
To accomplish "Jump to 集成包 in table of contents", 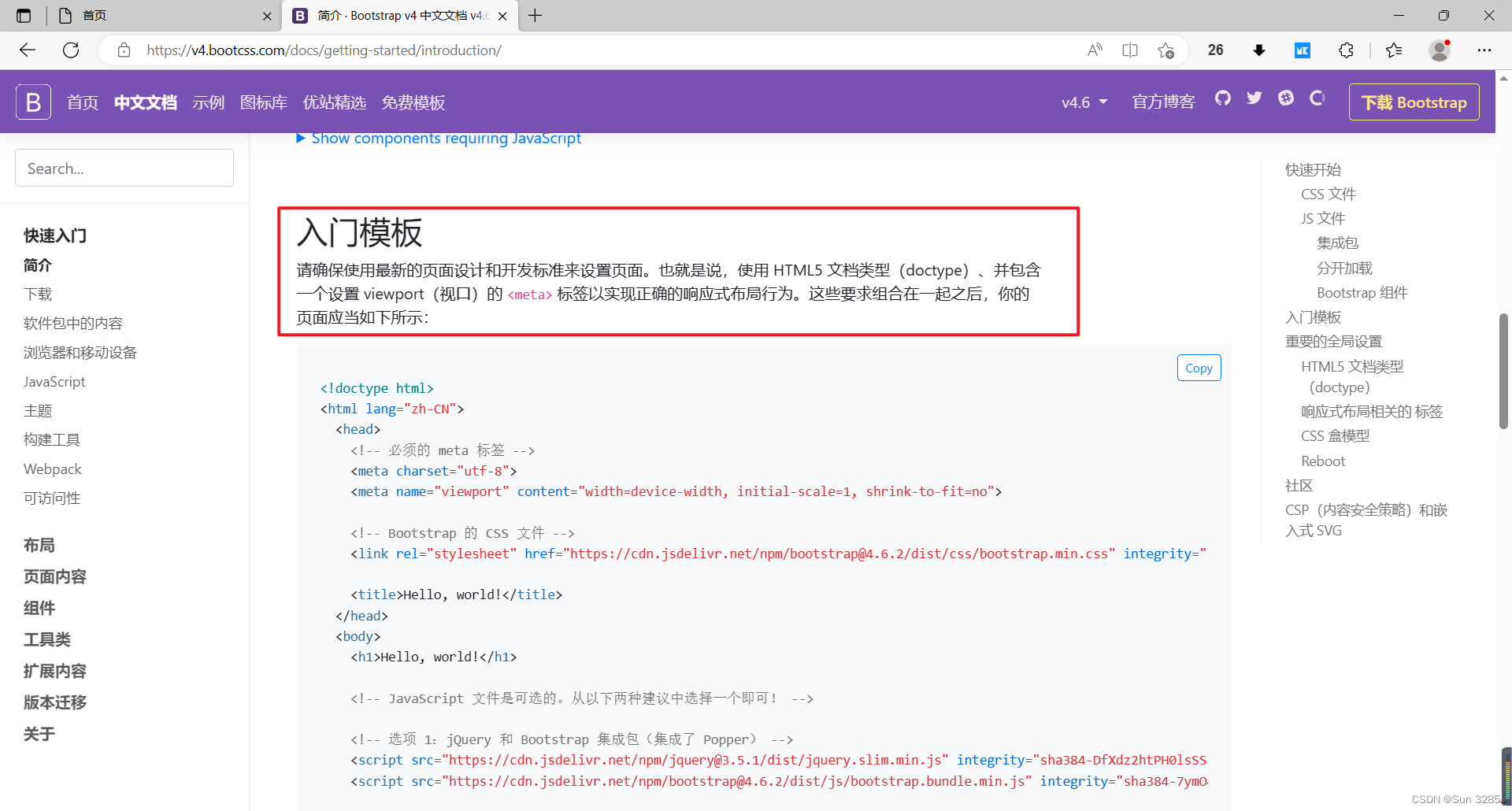I will tap(1337, 243).
